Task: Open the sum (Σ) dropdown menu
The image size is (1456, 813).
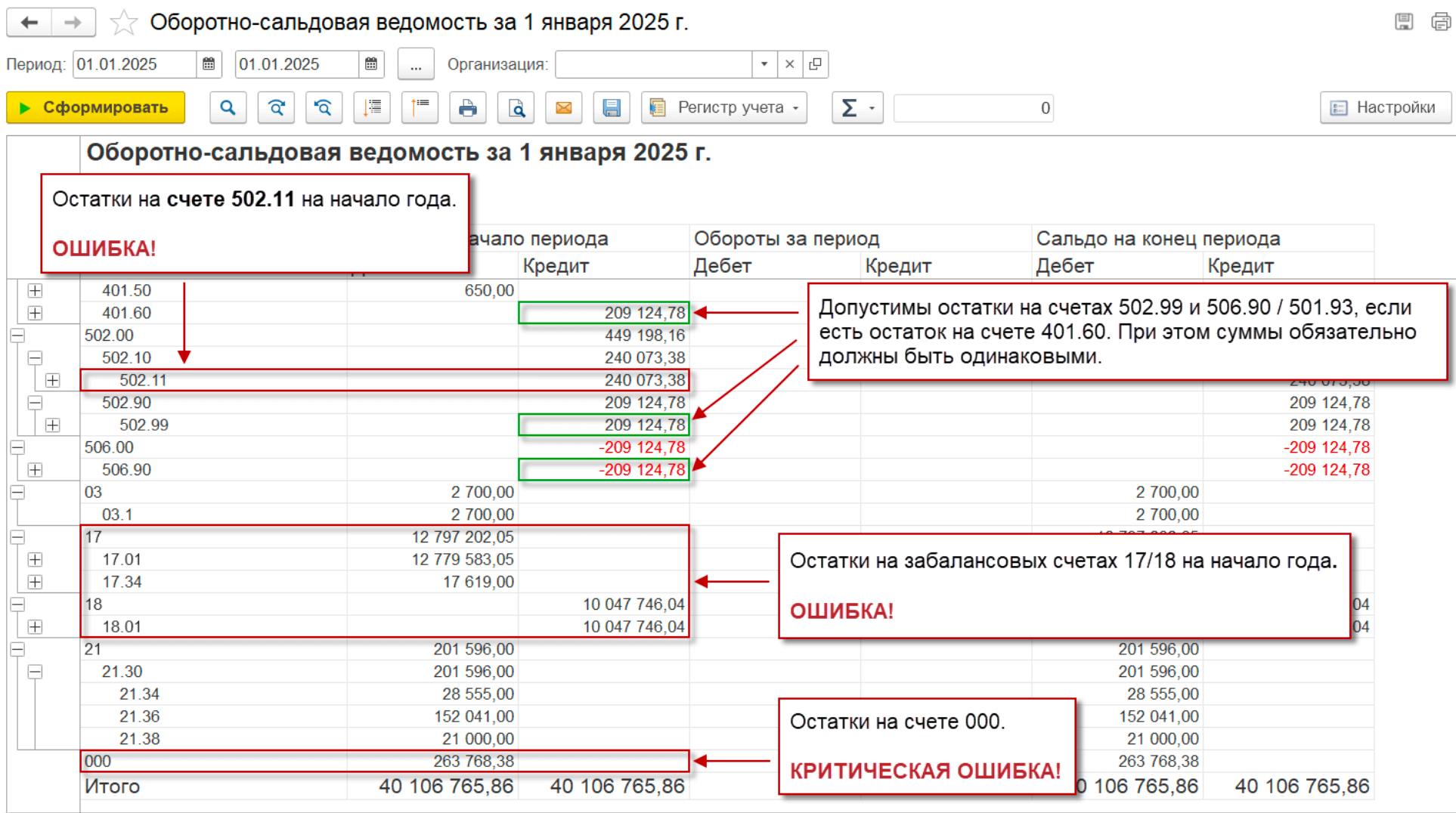Action: [x=857, y=108]
